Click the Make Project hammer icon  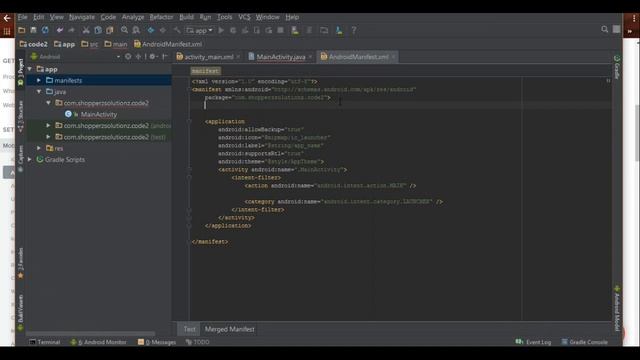coord(177,30)
